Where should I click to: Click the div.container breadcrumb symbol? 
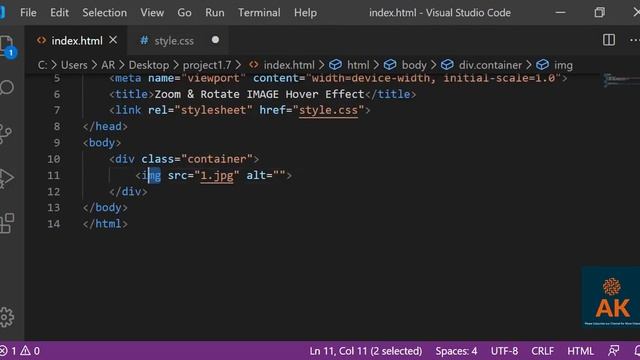pos(490,65)
